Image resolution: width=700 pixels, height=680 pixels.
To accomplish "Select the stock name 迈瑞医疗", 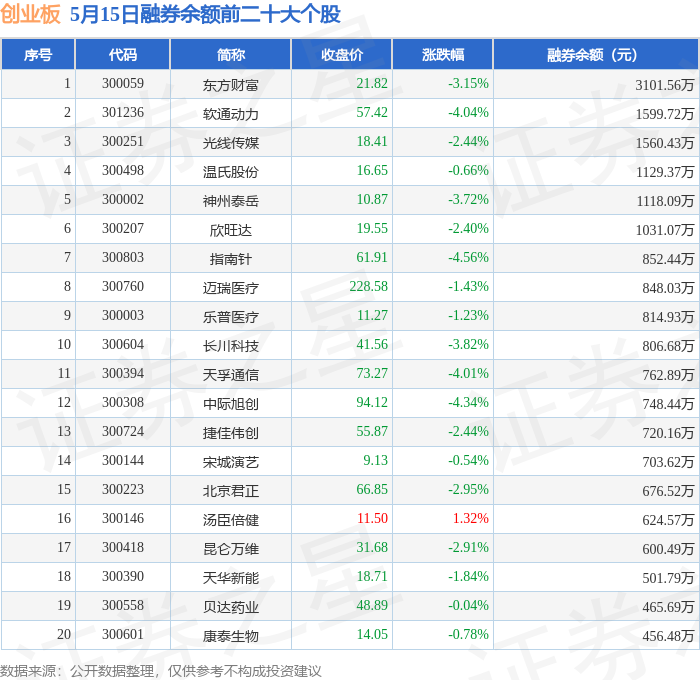I will pos(231,288).
